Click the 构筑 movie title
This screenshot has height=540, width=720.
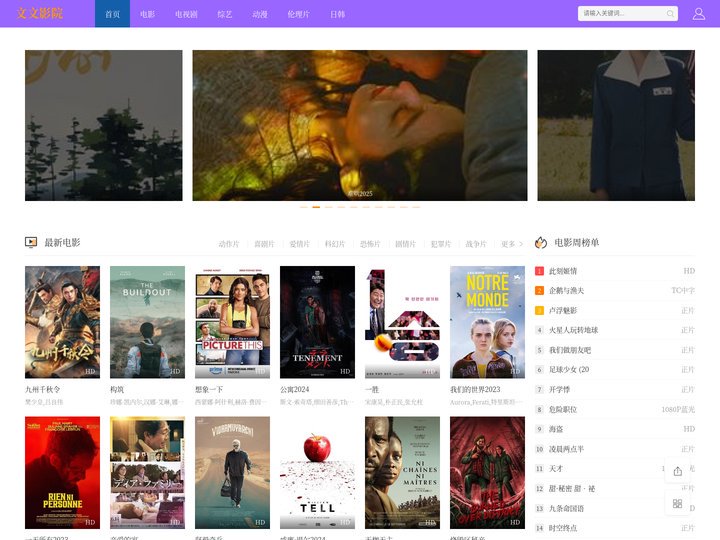tap(117, 389)
